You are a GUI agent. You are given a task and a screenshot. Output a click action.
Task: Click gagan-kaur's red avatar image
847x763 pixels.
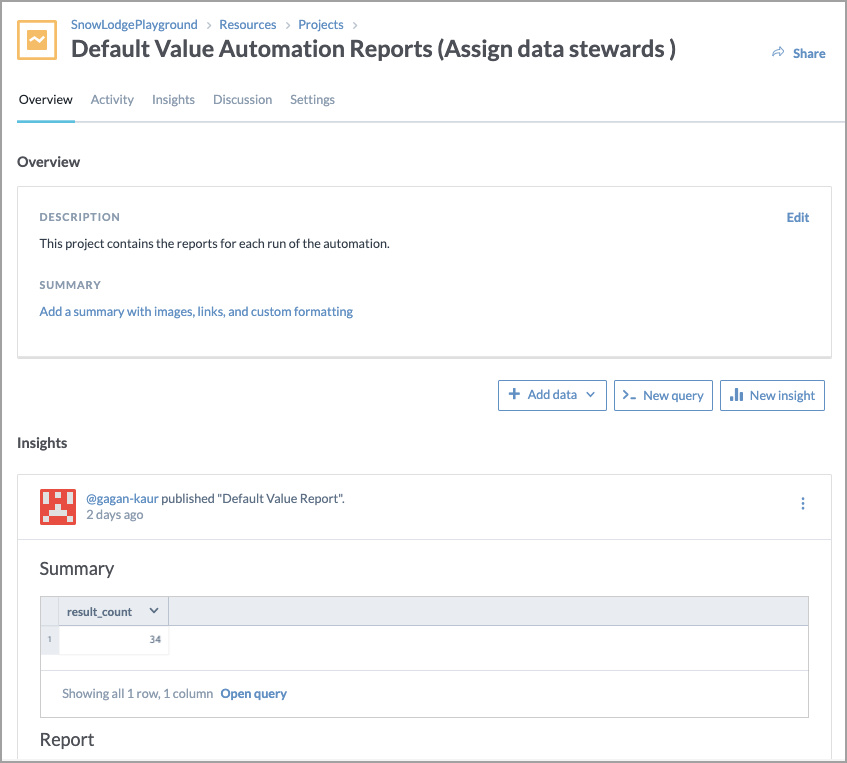pyautogui.click(x=57, y=507)
